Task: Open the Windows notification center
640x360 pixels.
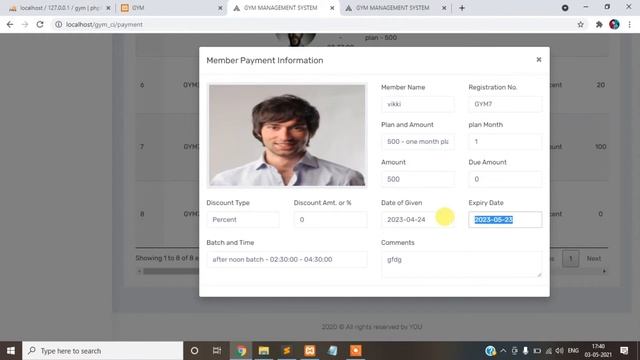Action: [624, 351]
